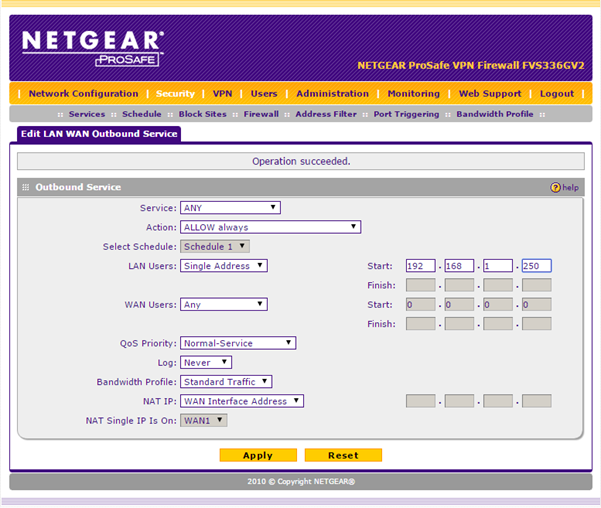The width and height of the screenshot is (601, 508).
Task: Click Logout in the top menu
Action: (x=557, y=94)
